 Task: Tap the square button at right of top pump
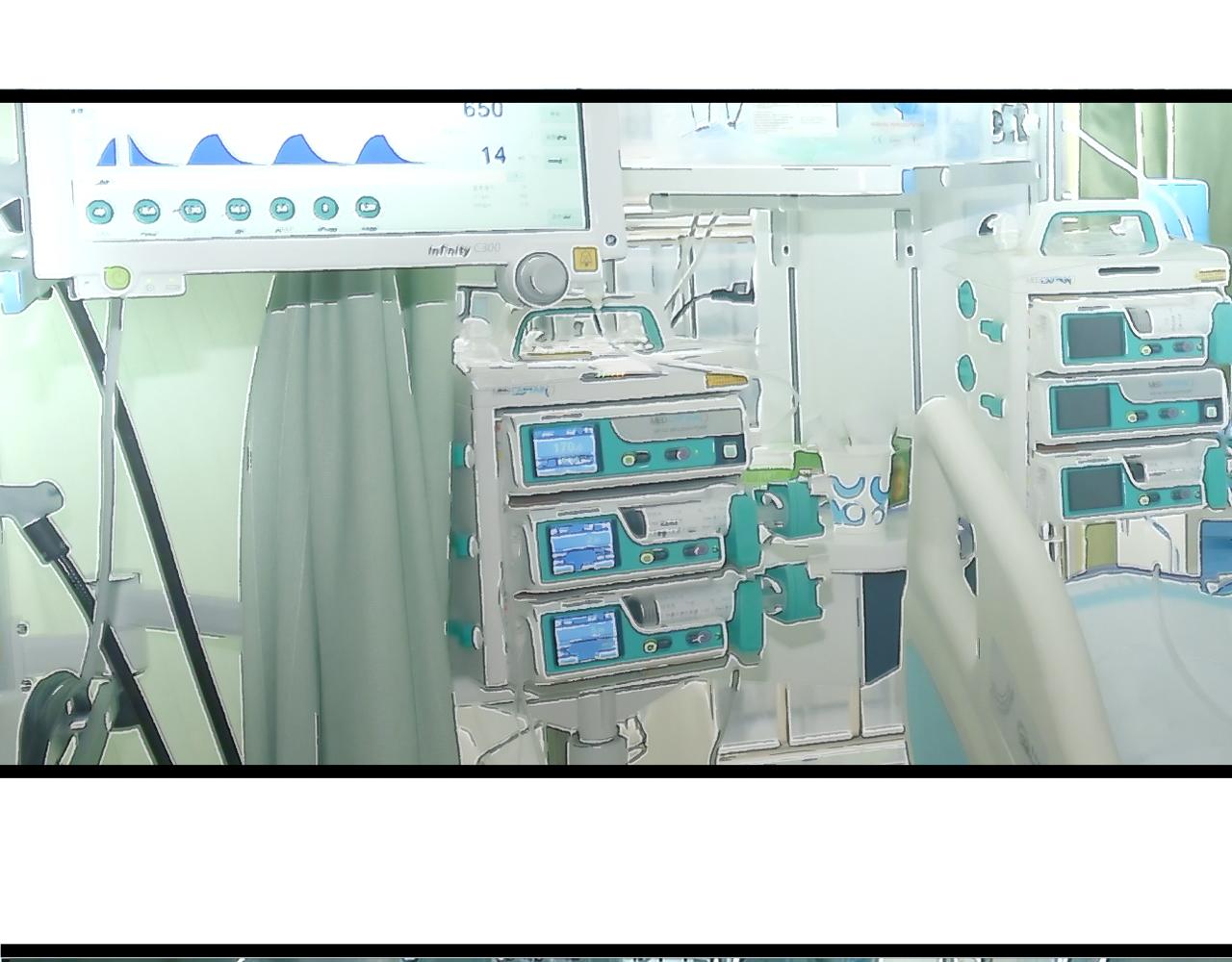(x=731, y=450)
